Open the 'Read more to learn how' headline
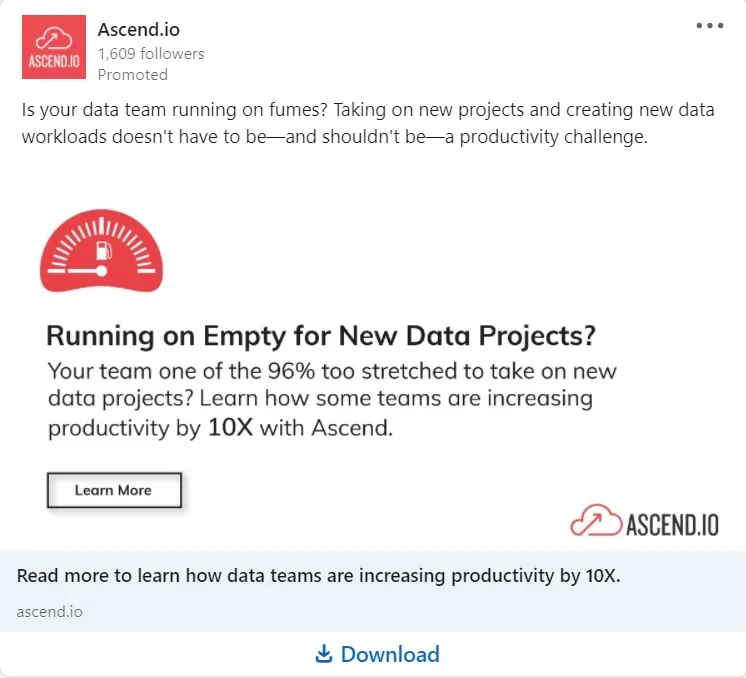The image size is (746, 678). pyautogui.click(x=318, y=576)
